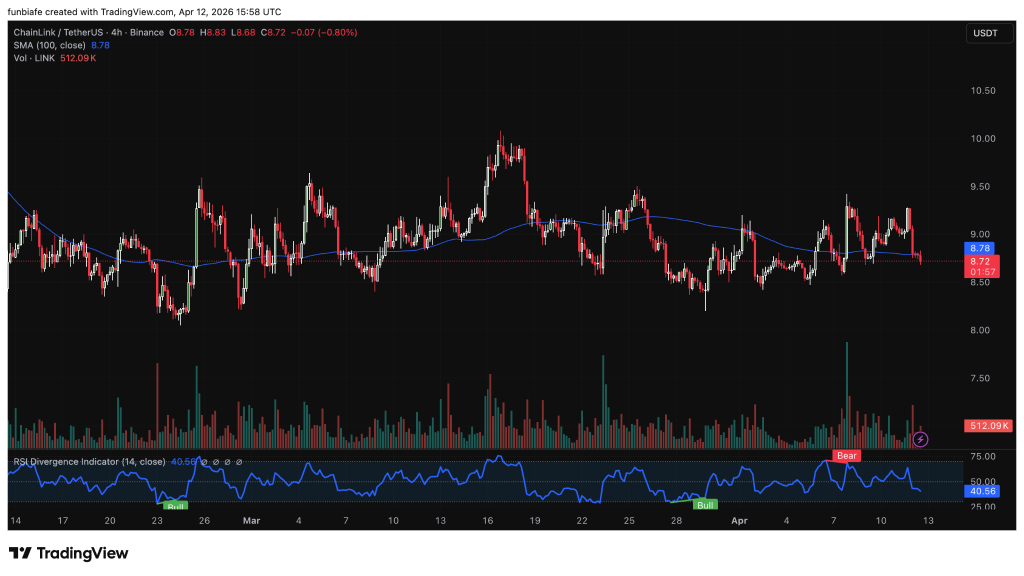This screenshot has height=576, width=1024.
Task: Click the Bull label near March 29
Action: (x=705, y=505)
